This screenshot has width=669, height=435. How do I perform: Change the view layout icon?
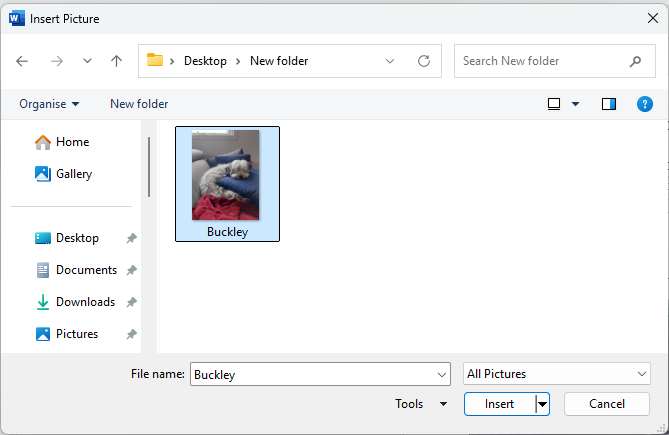point(554,104)
